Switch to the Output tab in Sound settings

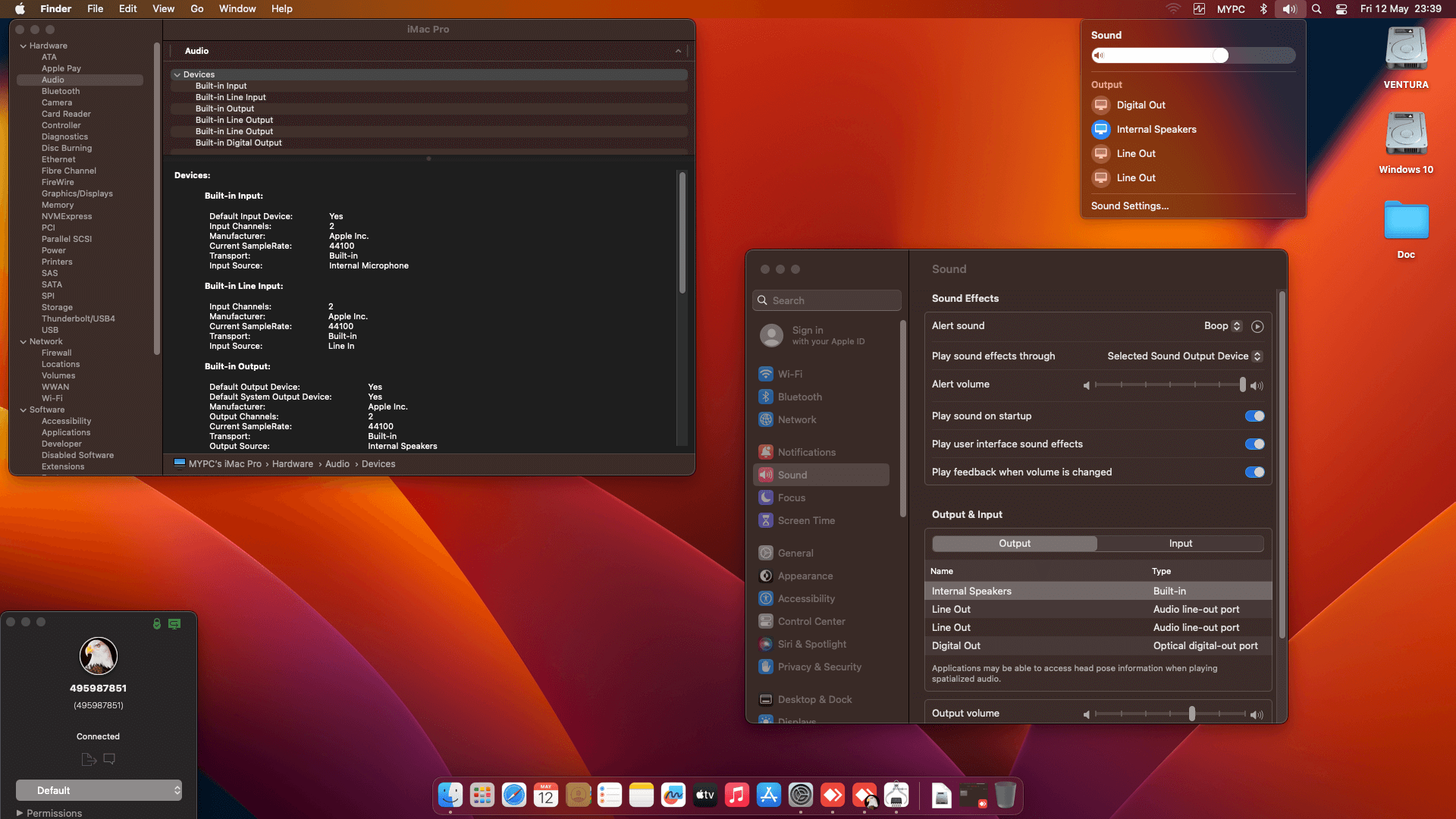click(1015, 544)
